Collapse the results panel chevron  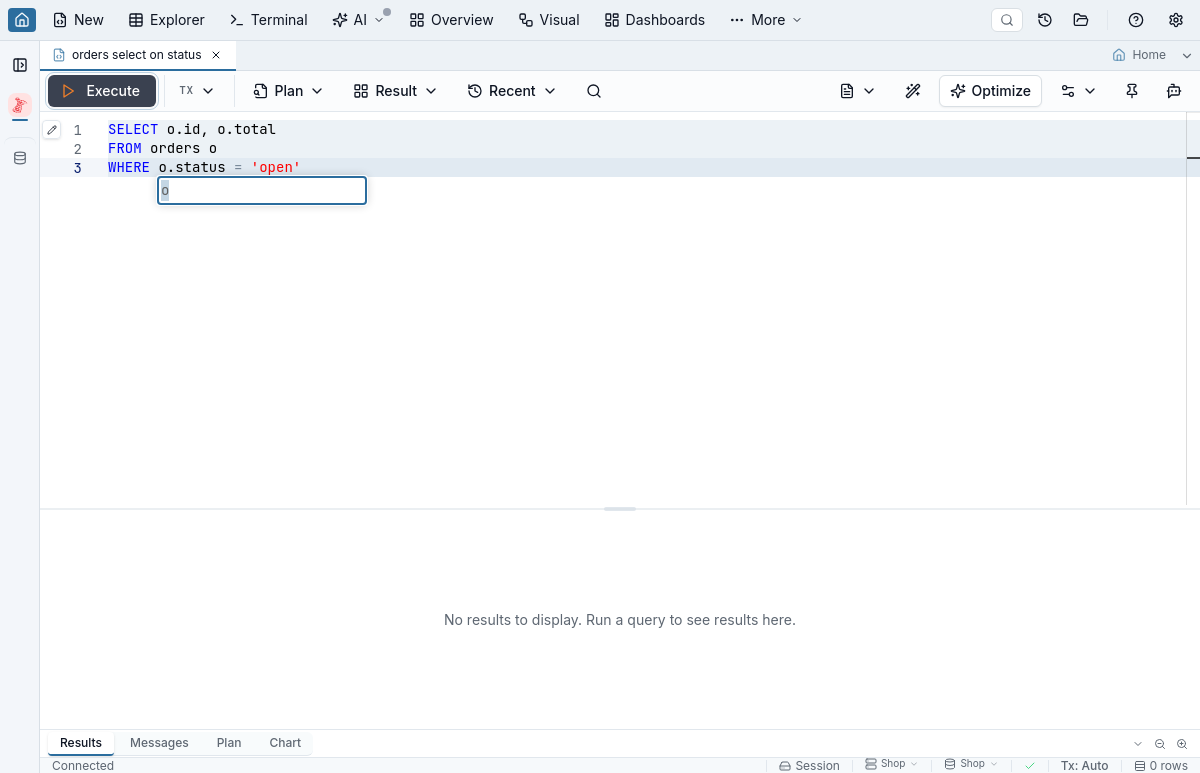[1138, 744]
